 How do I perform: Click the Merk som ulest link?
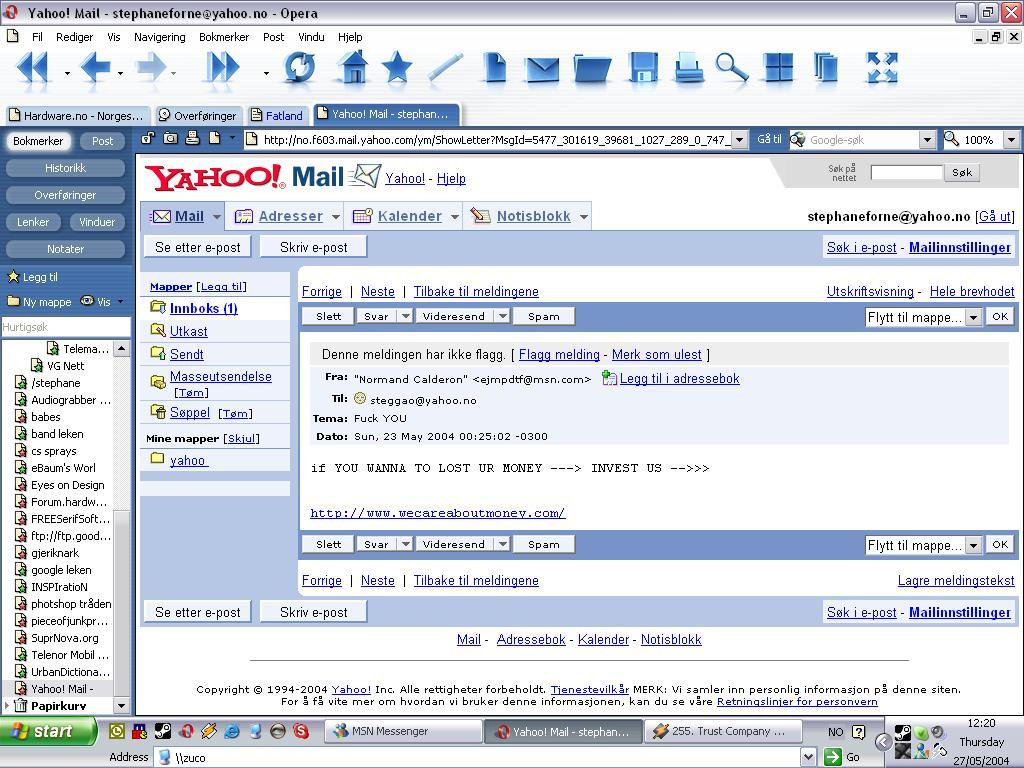coord(656,355)
